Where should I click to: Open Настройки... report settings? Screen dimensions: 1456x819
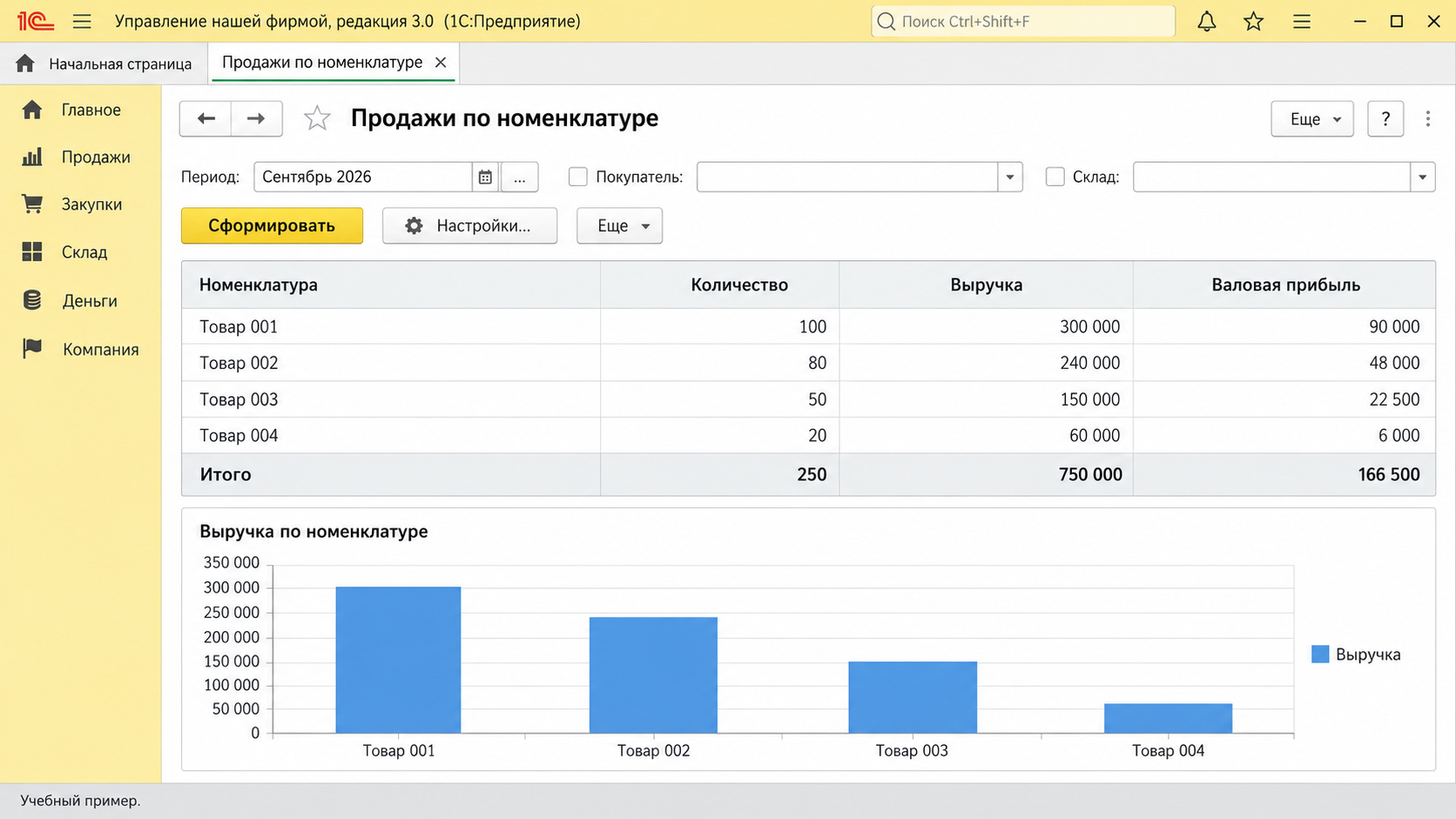[469, 225]
